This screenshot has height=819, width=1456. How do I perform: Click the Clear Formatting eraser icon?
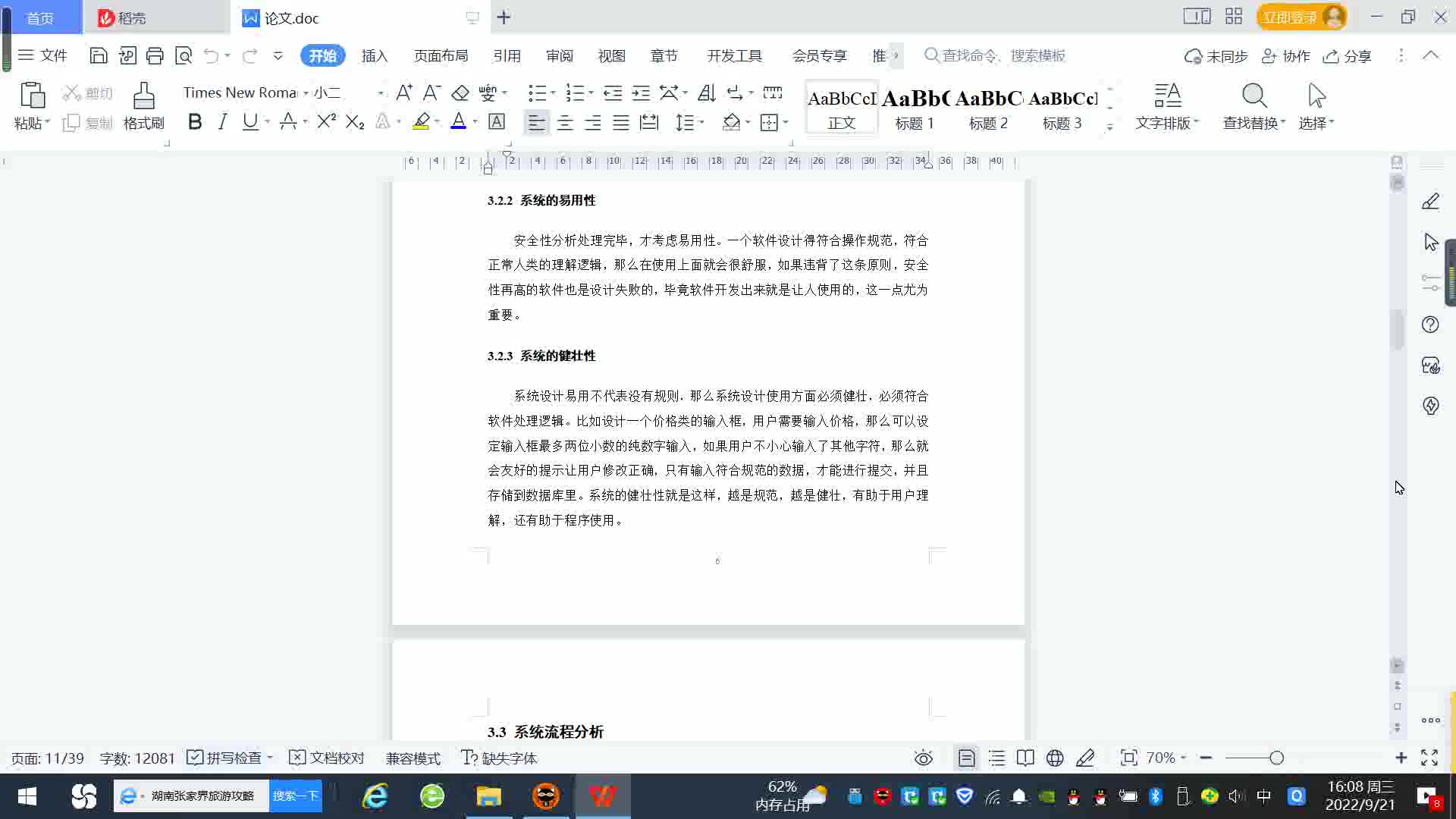coord(460,93)
